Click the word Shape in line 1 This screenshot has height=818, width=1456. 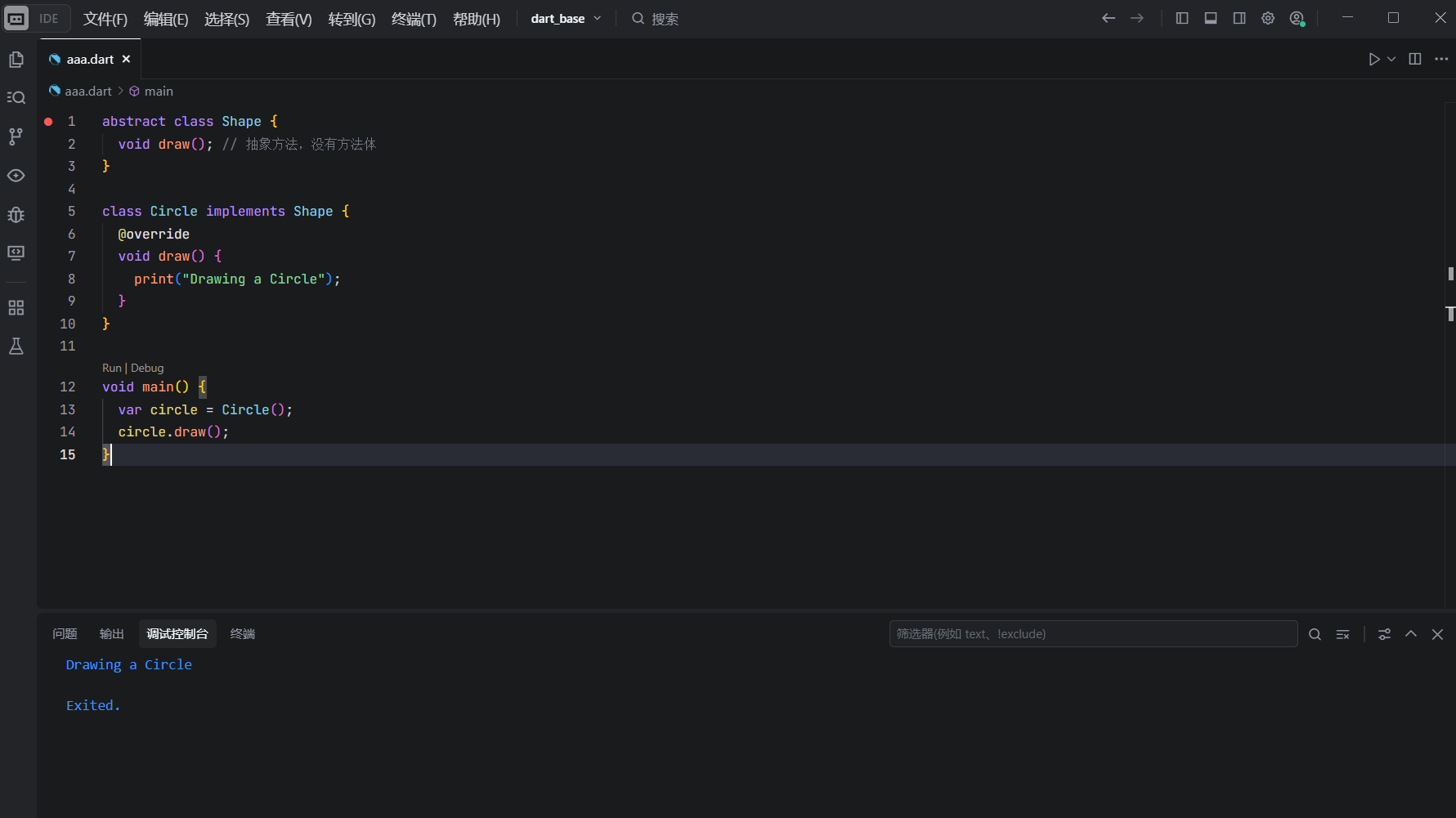[x=242, y=122]
